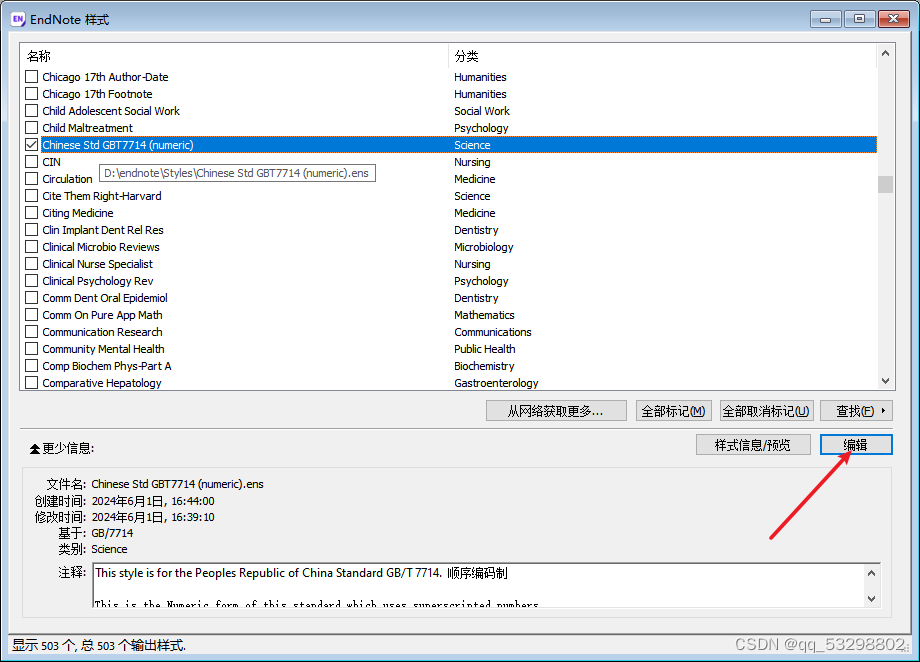The image size is (920, 662).
Task: Uncheck Chinese Std GBT7714 (numeric) checkbox
Action: [32, 145]
